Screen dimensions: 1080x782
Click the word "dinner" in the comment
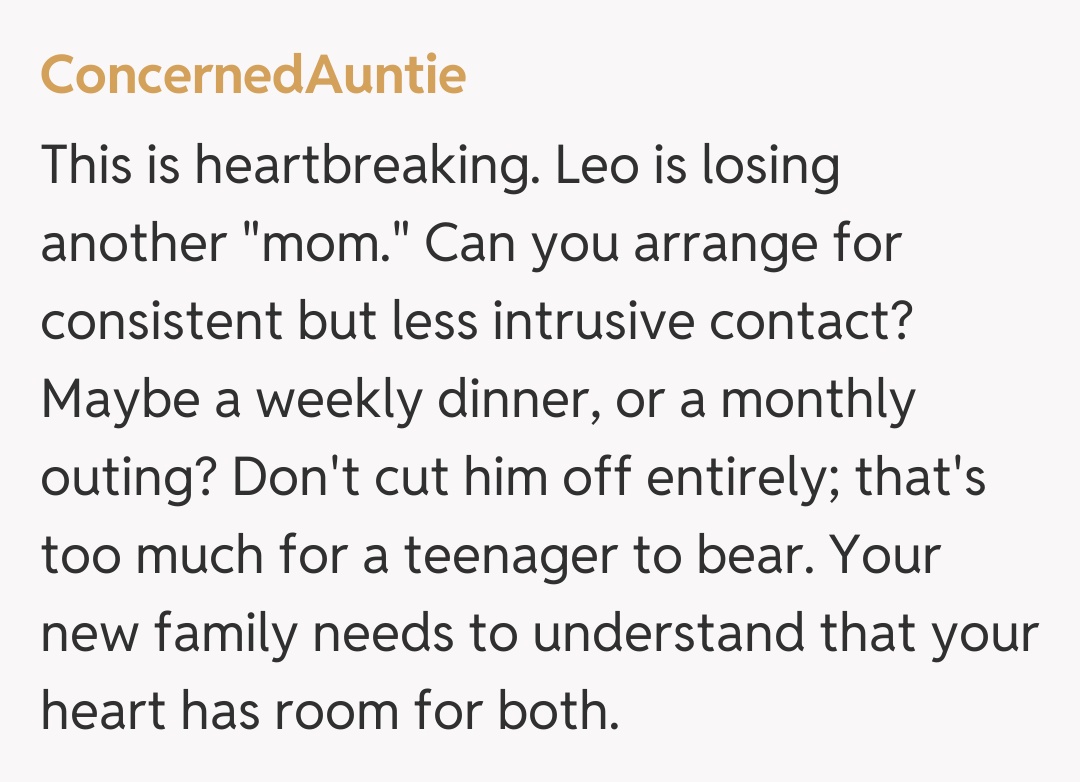[527, 401]
